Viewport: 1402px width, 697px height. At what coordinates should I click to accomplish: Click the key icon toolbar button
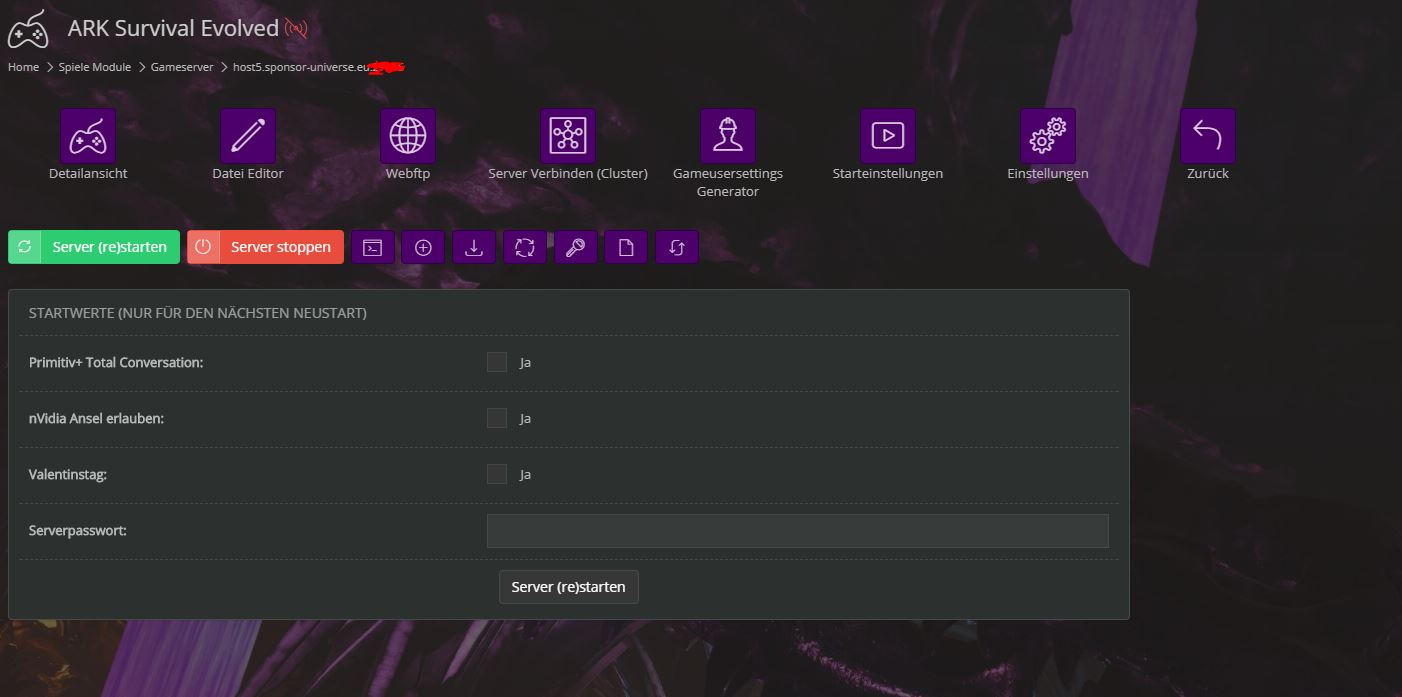pyautogui.click(x=575, y=248)
